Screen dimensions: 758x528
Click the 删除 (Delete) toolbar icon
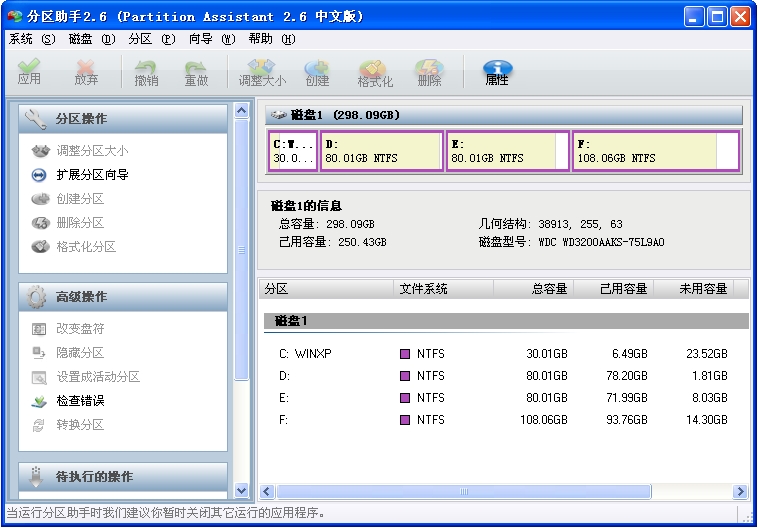pos(429,73)
